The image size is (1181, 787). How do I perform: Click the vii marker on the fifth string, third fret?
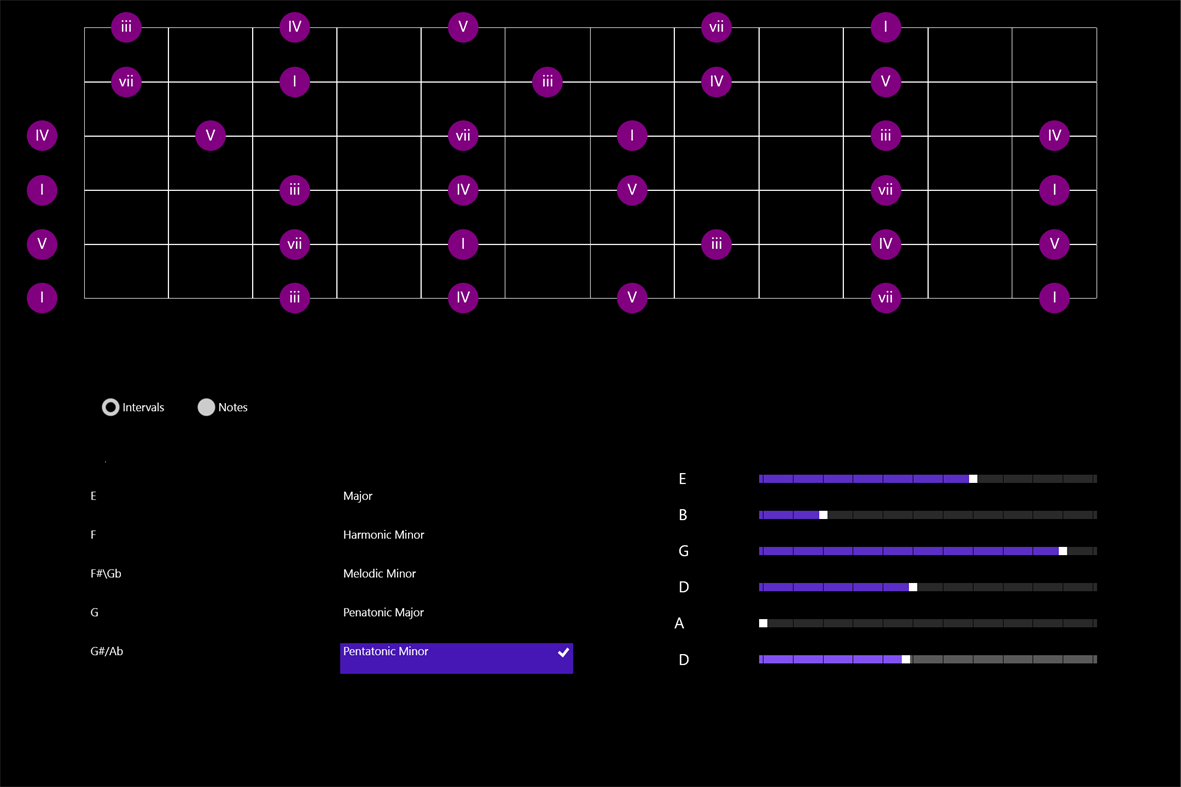point(294,244)
